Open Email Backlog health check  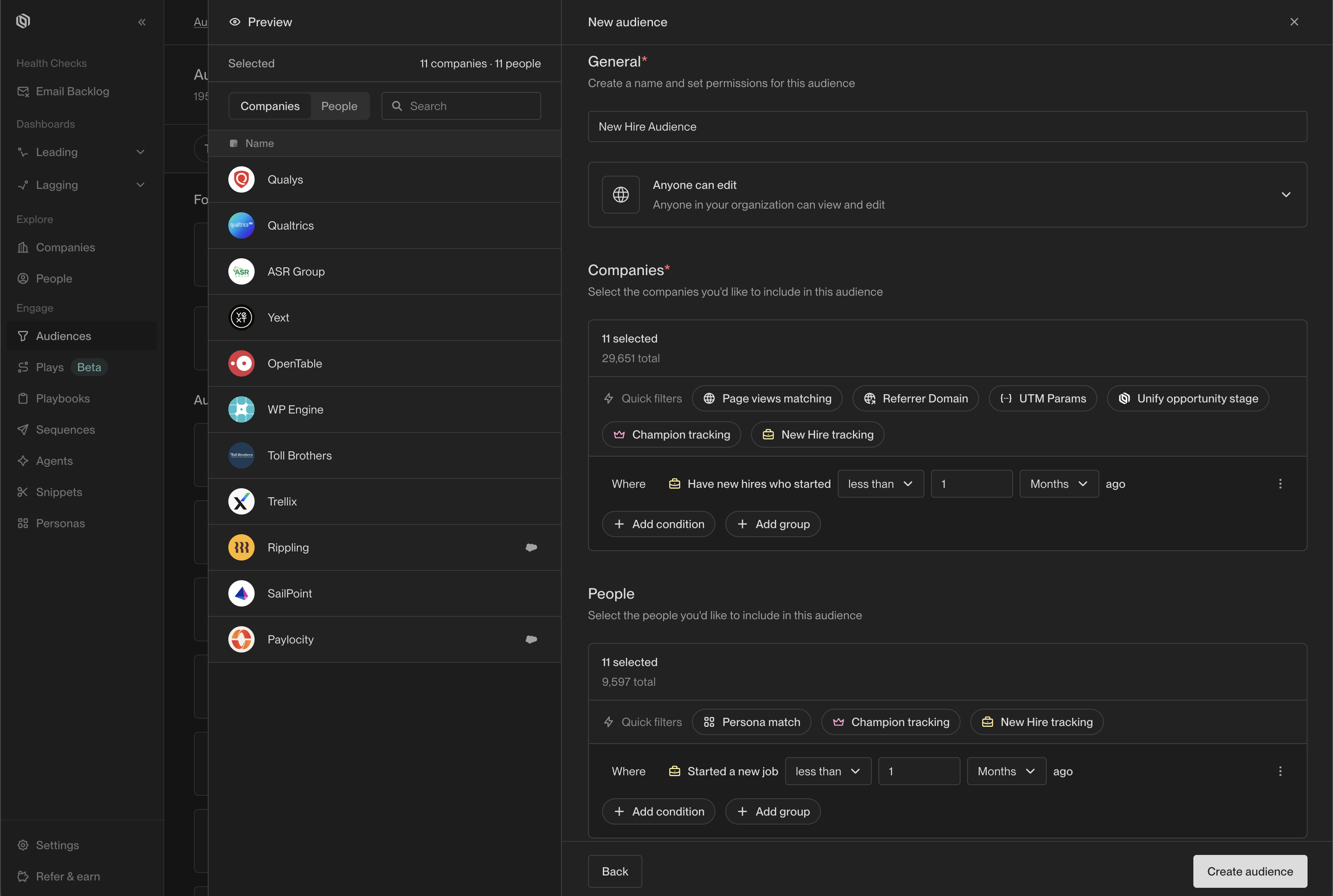[x=82, y=92]
